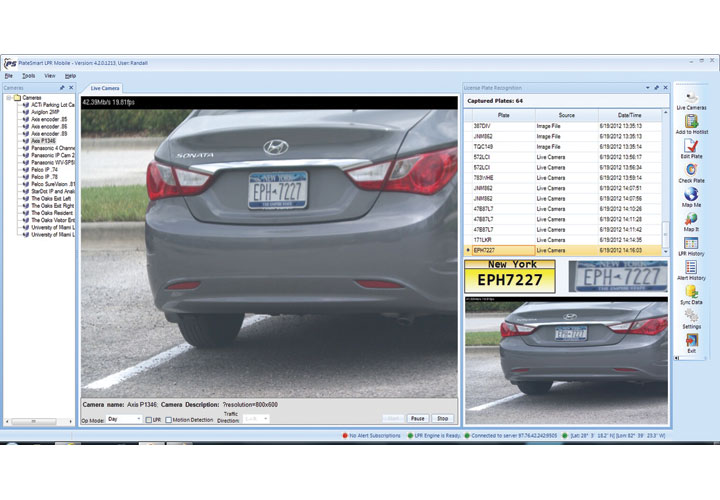Enable the LPR checkbox

pyautogui.click(x=149, y=419)
